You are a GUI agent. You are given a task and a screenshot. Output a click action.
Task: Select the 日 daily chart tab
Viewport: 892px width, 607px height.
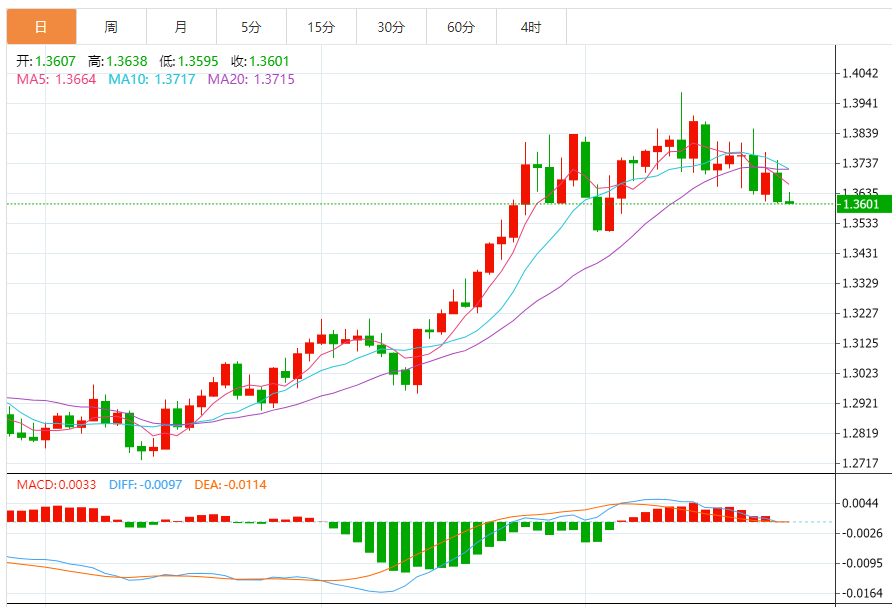[x=40, y=27]
